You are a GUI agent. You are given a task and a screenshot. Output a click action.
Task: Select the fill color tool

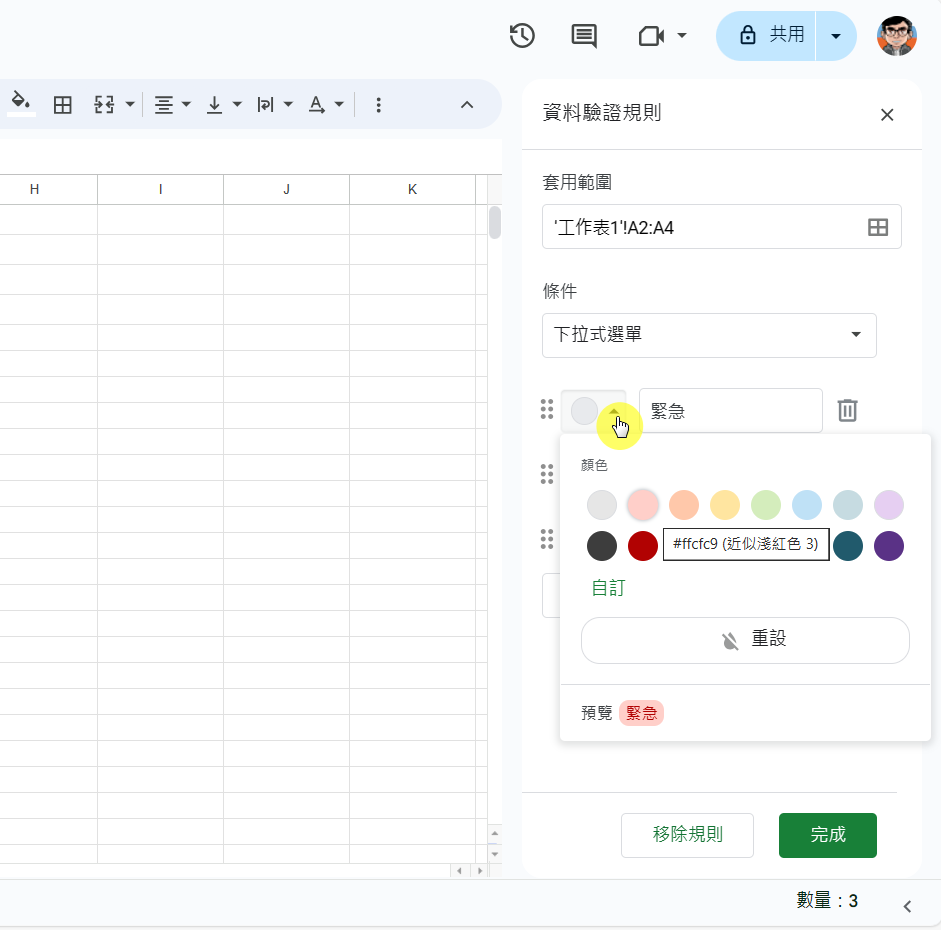tap(21, 104)
